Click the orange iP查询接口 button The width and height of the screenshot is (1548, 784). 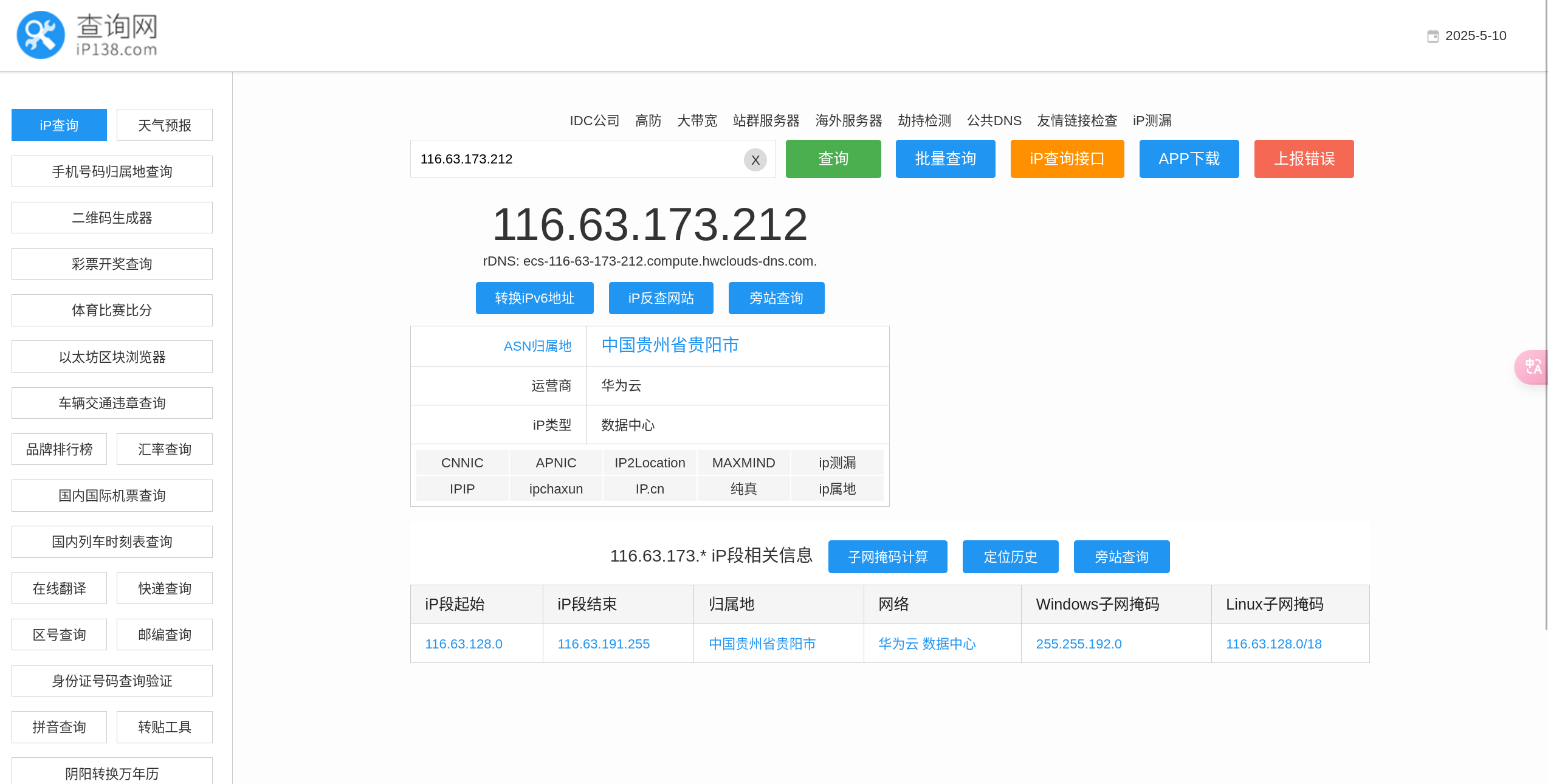(1067, 159)
